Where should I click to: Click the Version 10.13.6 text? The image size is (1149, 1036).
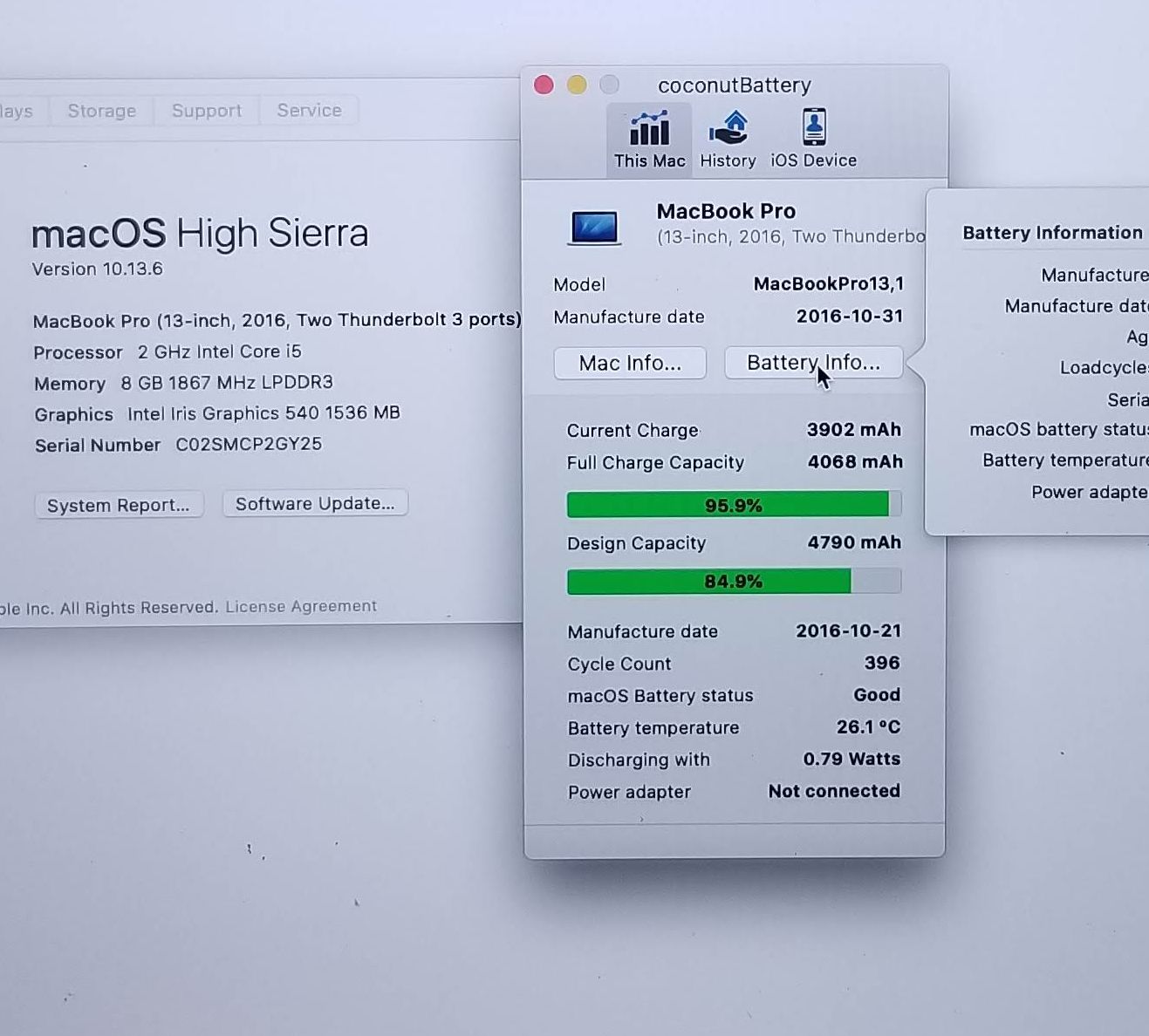98,269
